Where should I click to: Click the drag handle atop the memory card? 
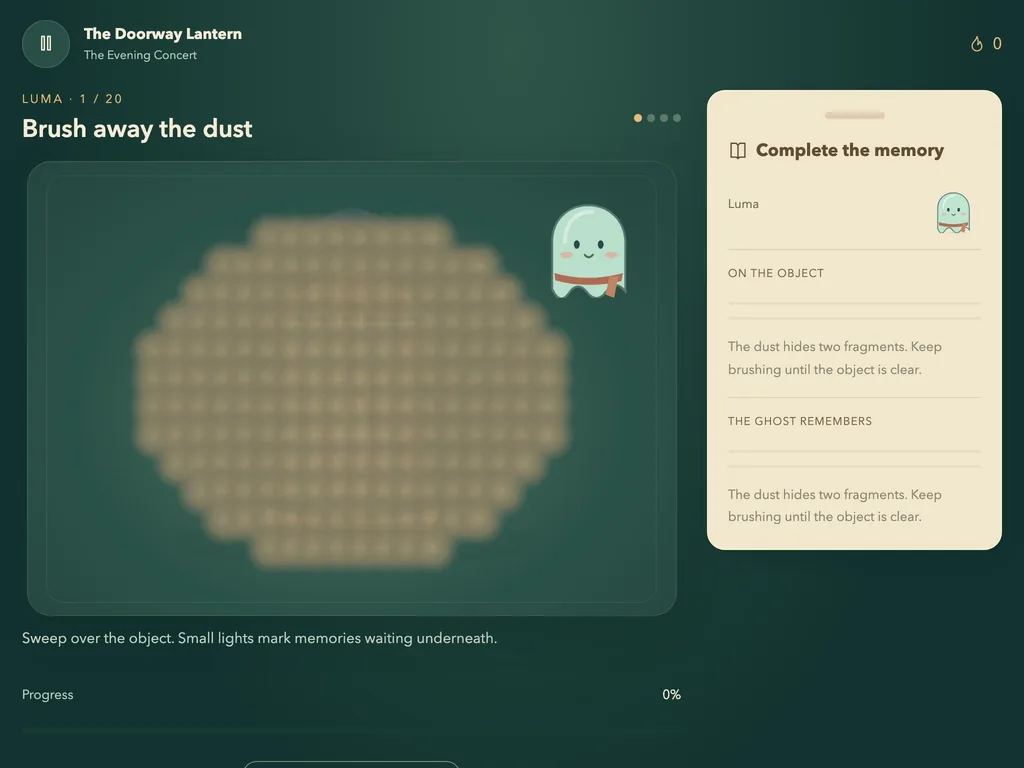[854, 116]
